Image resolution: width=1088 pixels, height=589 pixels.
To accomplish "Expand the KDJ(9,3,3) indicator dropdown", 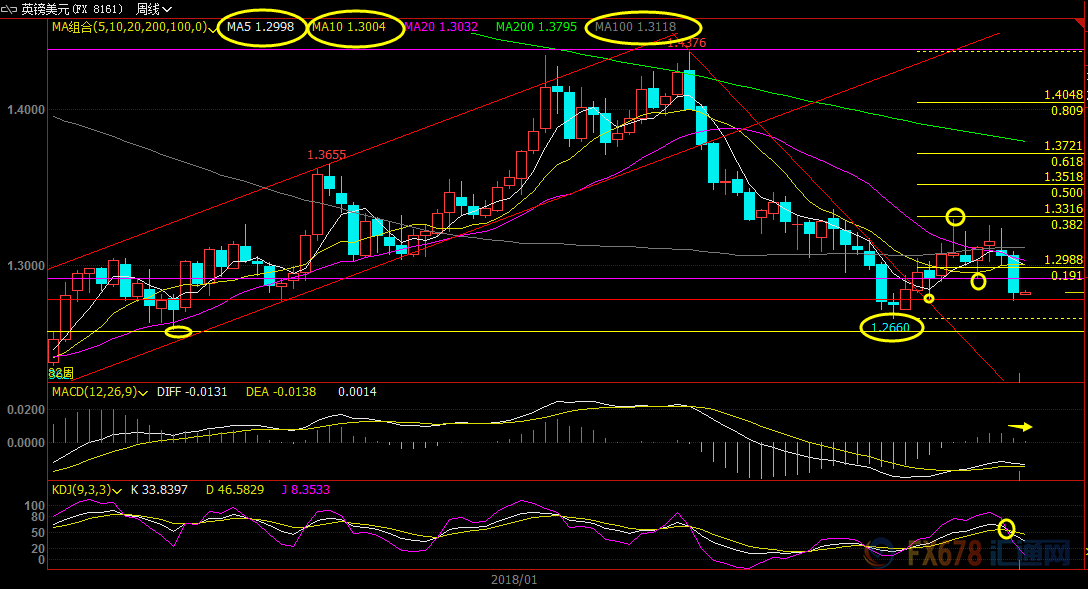I will point(119,491).
